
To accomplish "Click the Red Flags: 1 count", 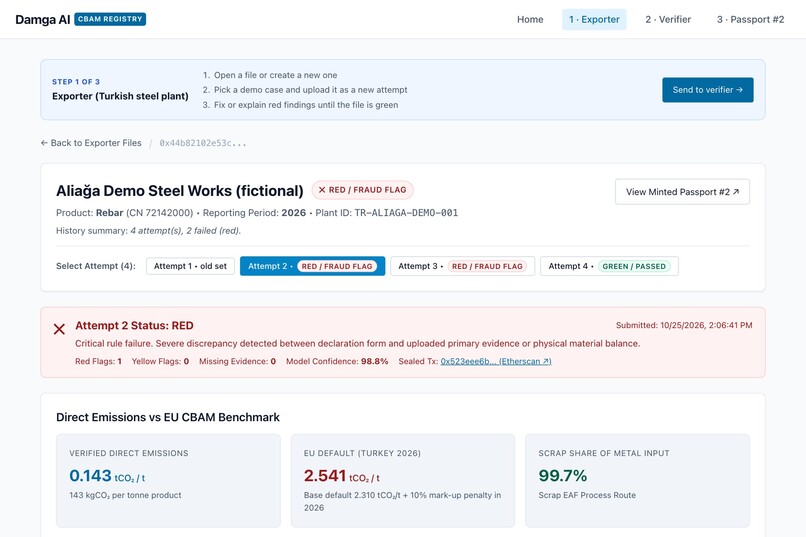I will [98, 361].
